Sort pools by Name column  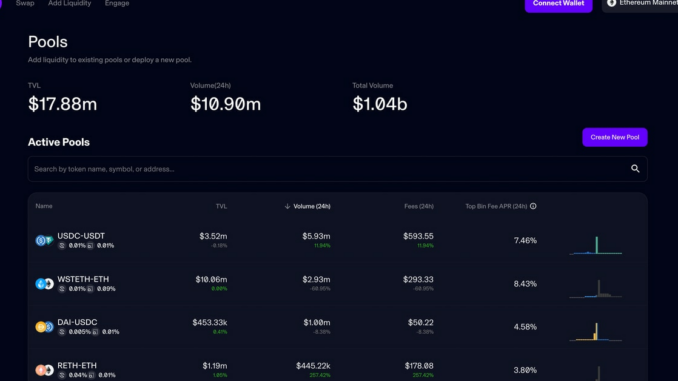pos(44,206)
